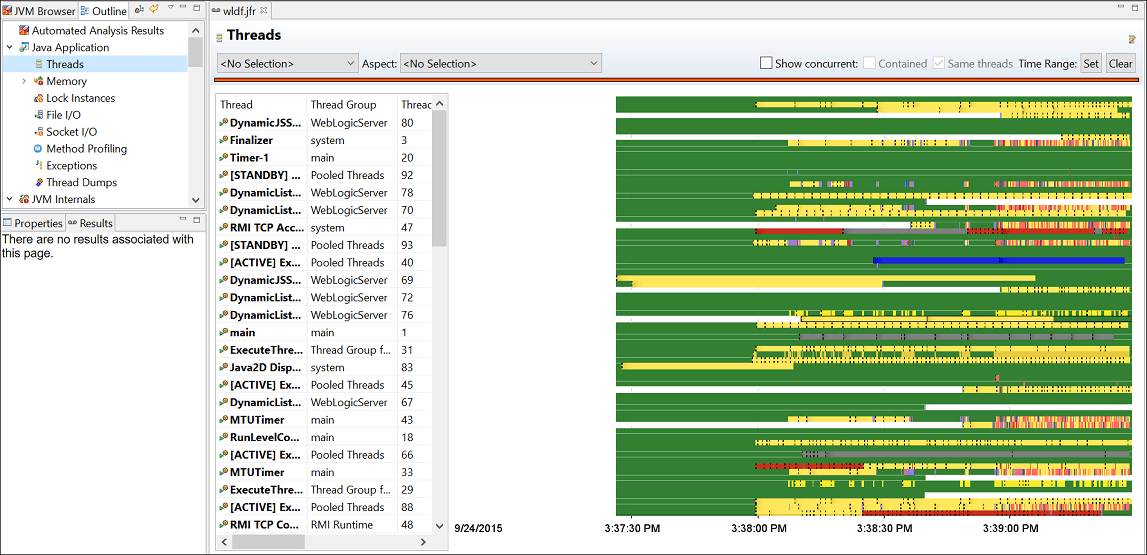Select the Lock Instances page icon
The image size is (1147, 555).
pyautogui.click(x=39, y=98)
